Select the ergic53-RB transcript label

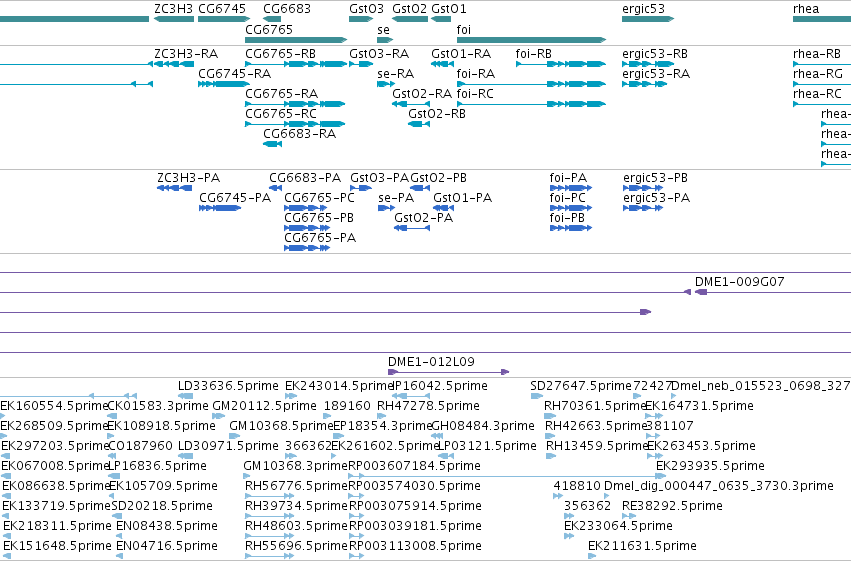tap(655, 54)
